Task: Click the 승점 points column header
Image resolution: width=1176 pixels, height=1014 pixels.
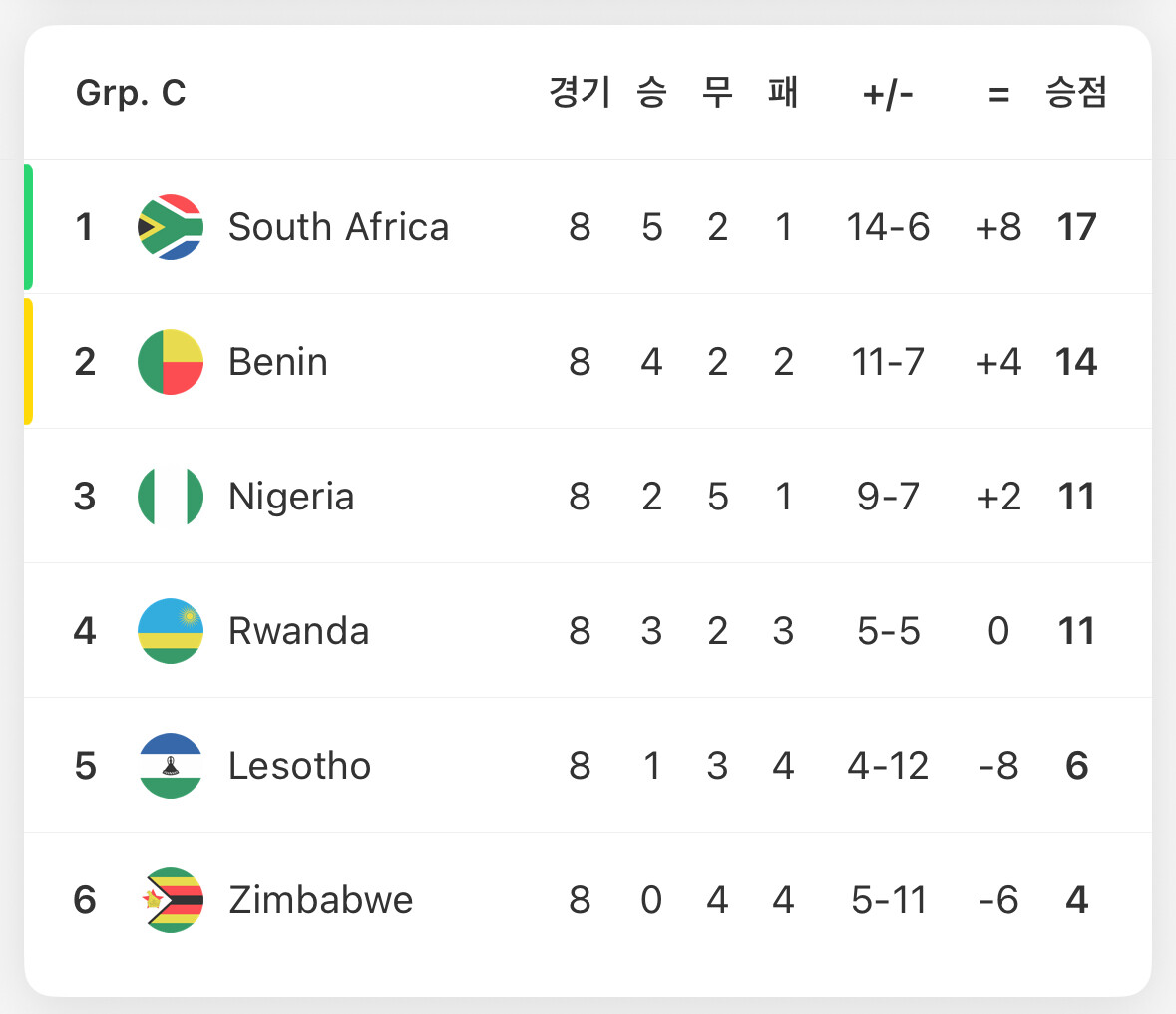Action: (x=1075, y=93)
